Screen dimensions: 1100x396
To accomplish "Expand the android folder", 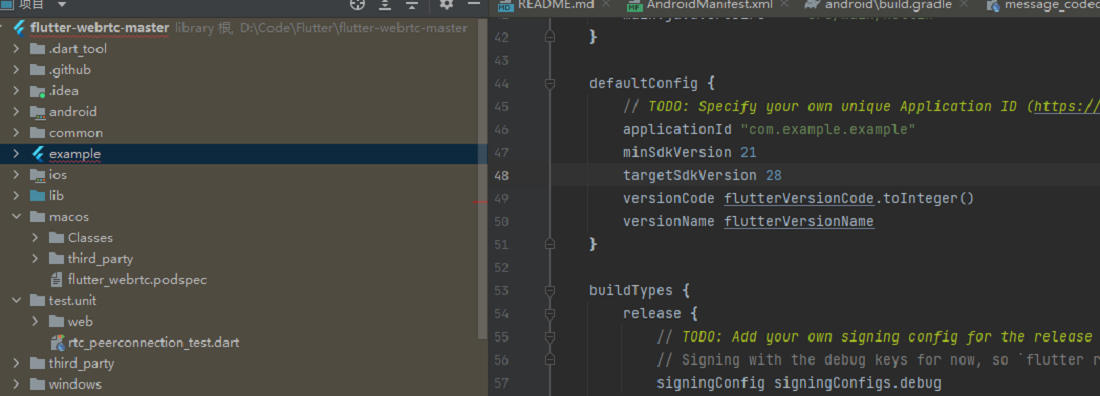I will pos(16,112).
